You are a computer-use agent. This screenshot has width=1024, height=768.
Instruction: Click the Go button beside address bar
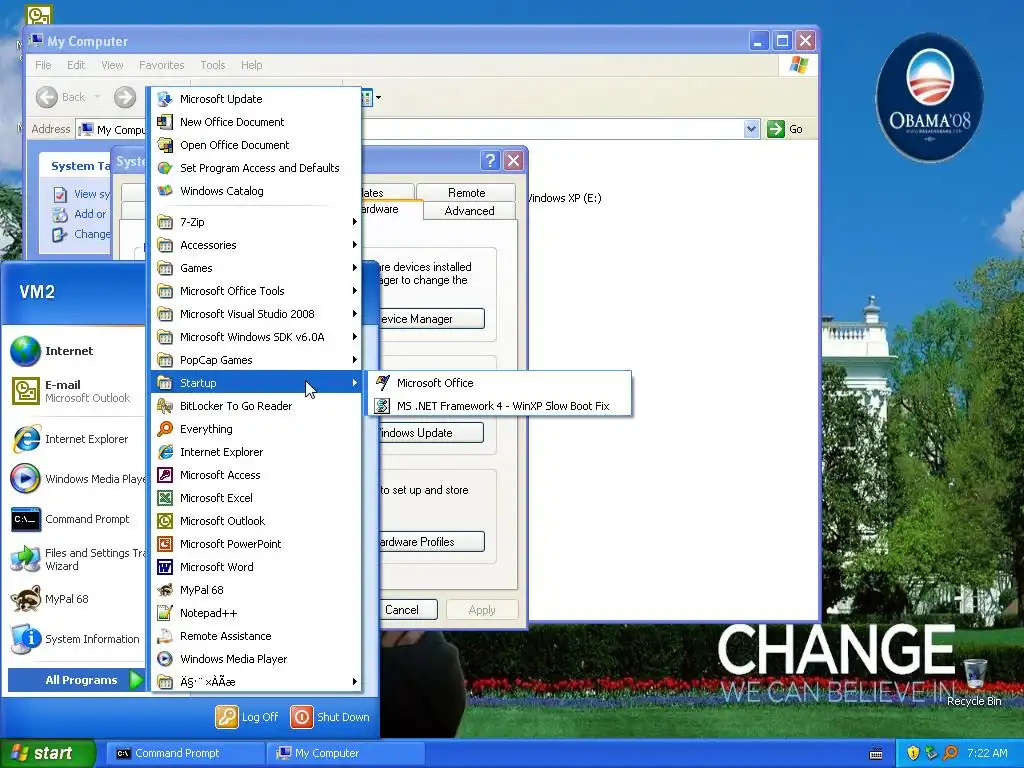785,129
